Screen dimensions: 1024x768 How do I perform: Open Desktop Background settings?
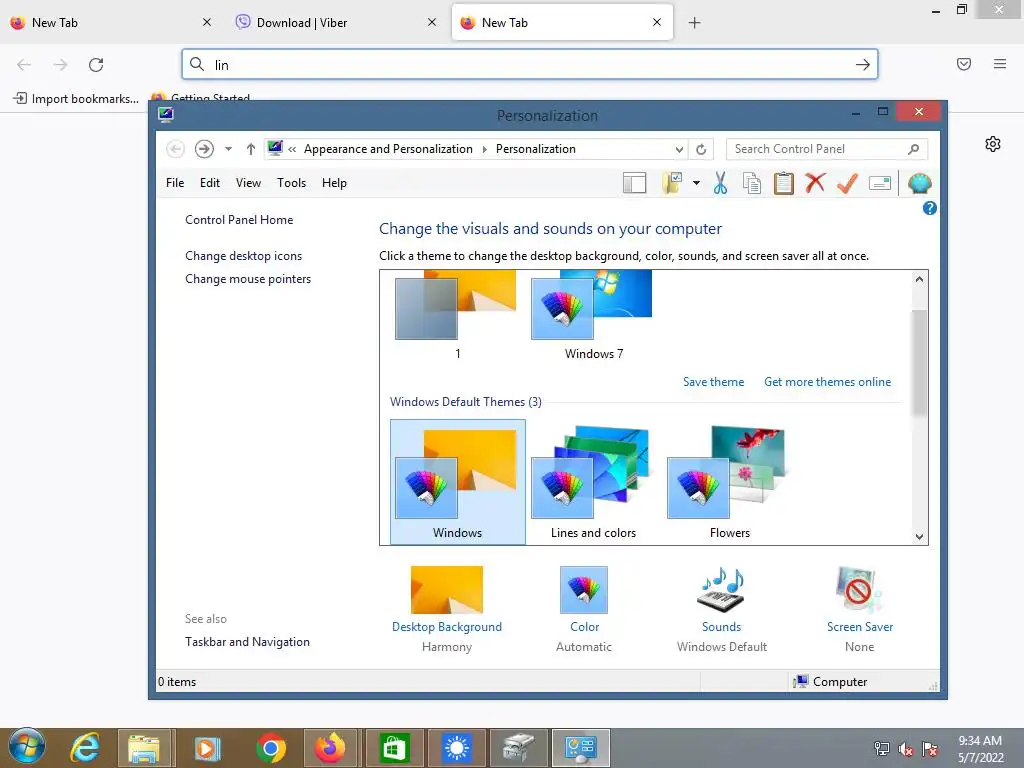(447, 609)
